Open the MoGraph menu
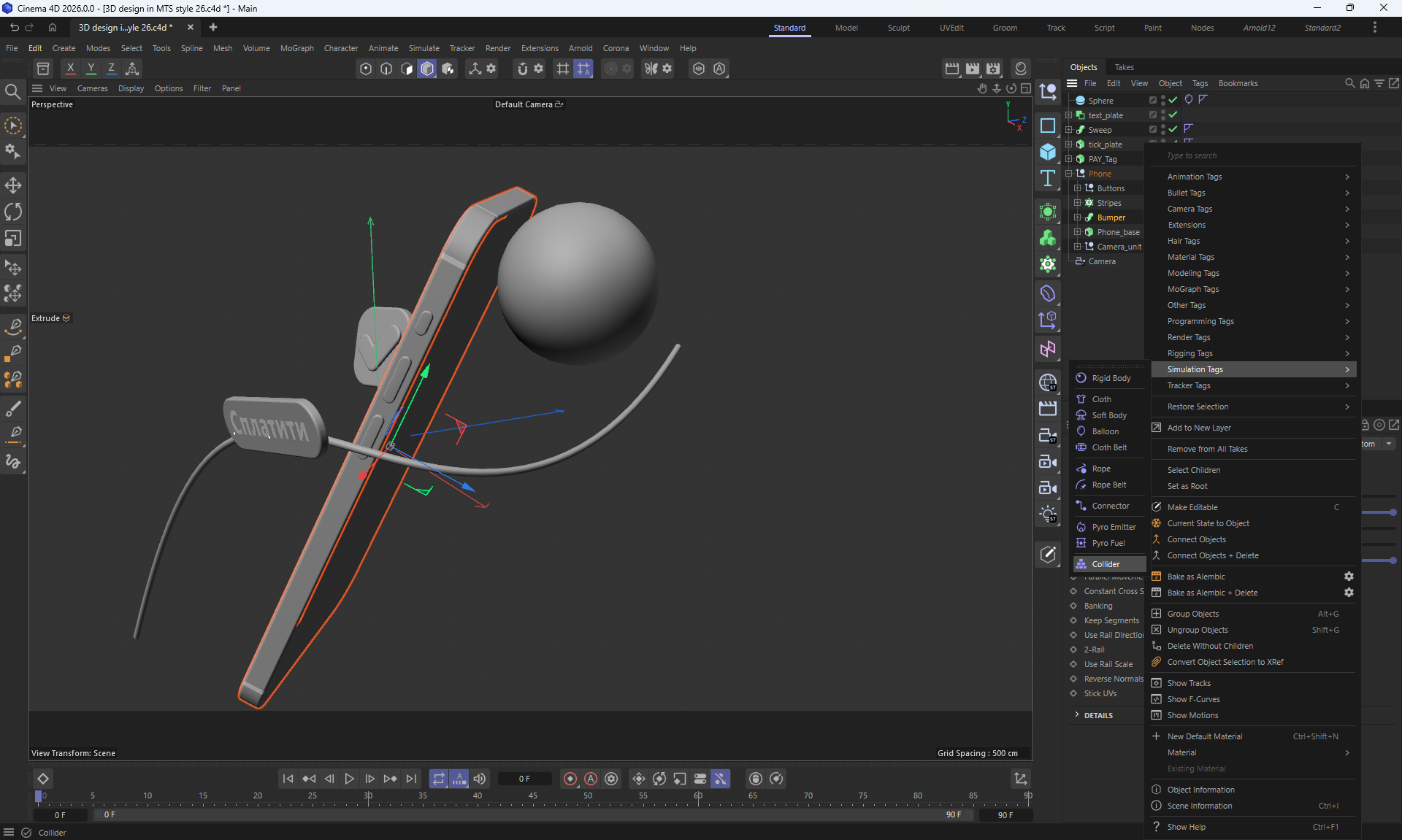 296,48
